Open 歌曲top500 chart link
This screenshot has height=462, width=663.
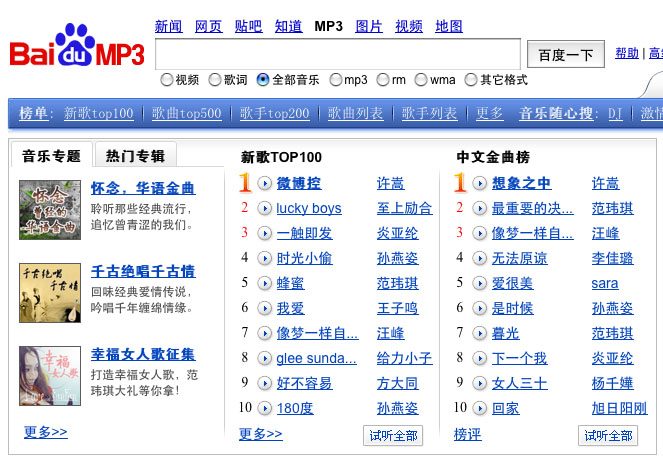point(186,113)
